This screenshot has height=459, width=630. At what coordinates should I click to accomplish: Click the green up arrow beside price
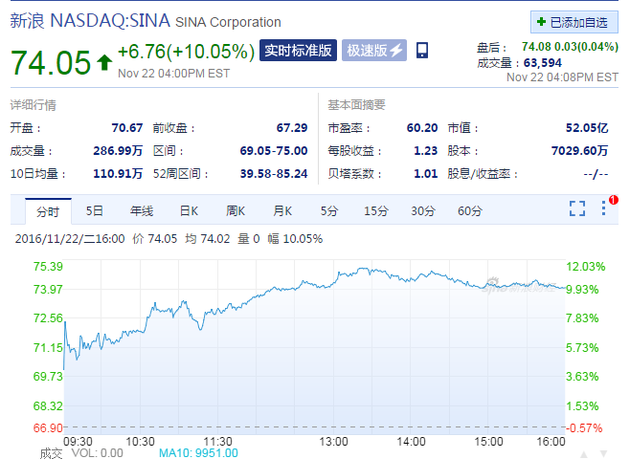pos(104,63)
